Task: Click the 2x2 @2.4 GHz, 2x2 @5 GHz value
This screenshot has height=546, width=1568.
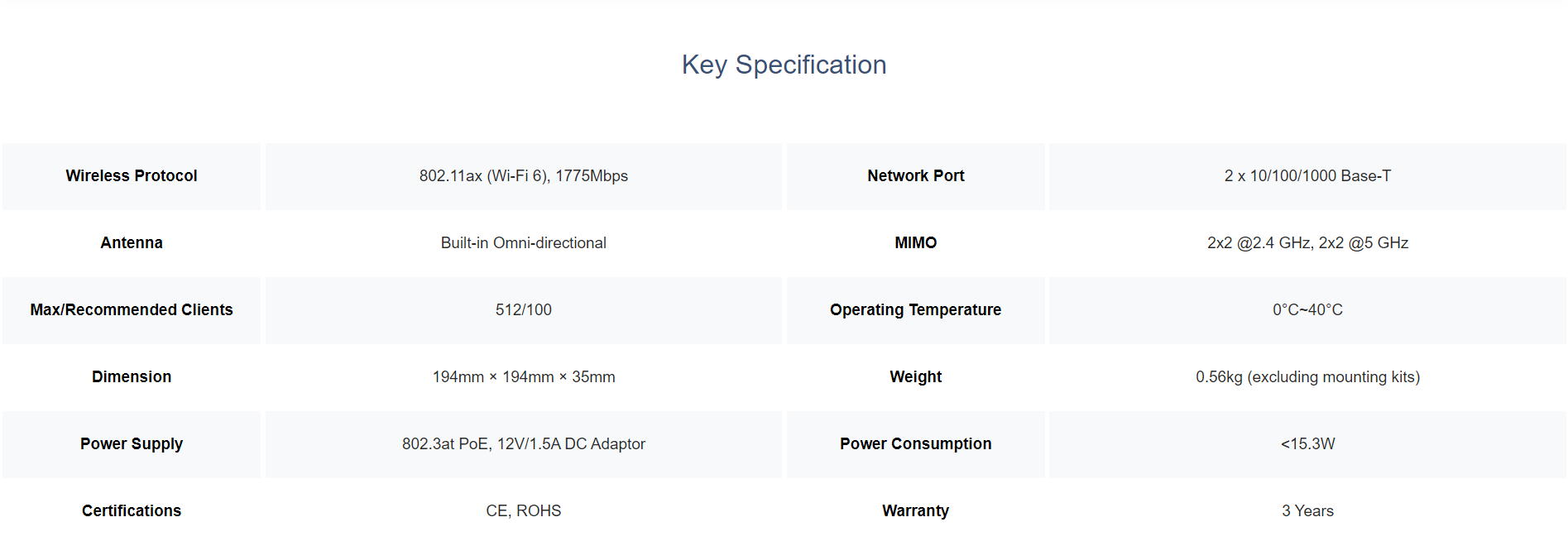Action: [x=1307, y=243]
